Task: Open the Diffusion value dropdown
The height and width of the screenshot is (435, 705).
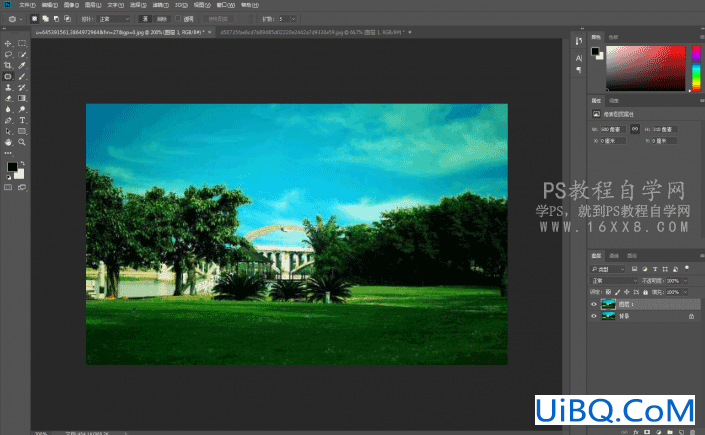Action: point(294,19)
